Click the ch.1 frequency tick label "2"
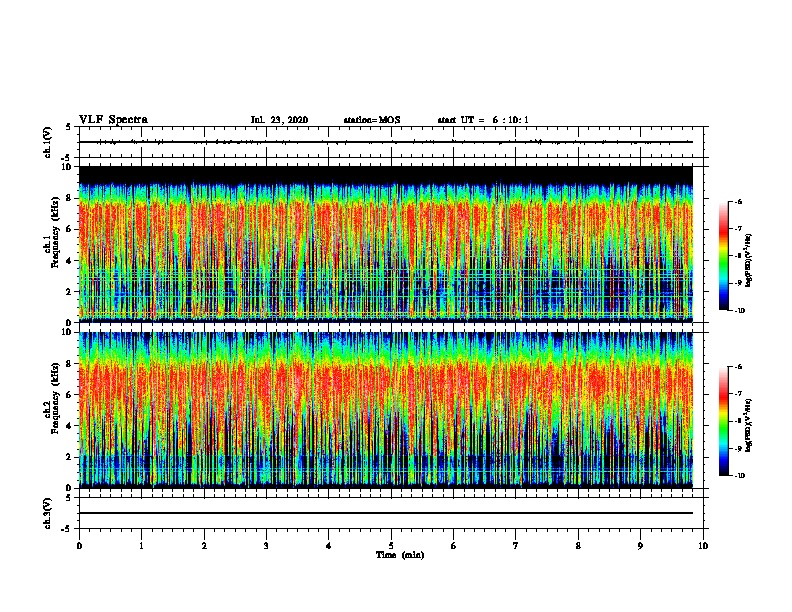 (70, 292)
